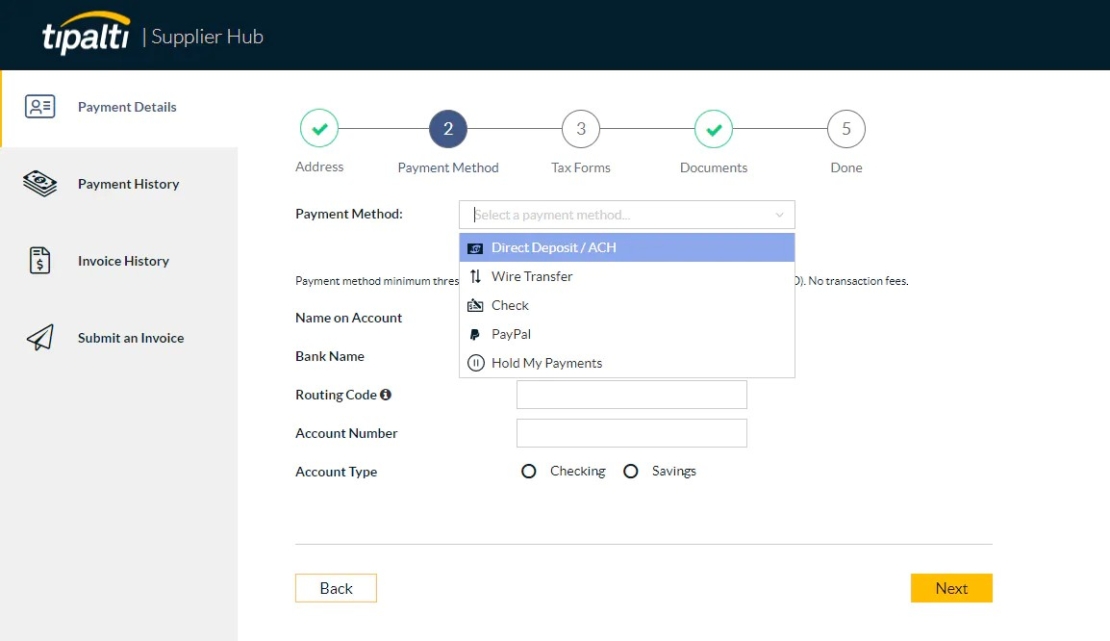Click the Tipalti logo in the header
Viewport: 1110px width, 641px height.
85,35
